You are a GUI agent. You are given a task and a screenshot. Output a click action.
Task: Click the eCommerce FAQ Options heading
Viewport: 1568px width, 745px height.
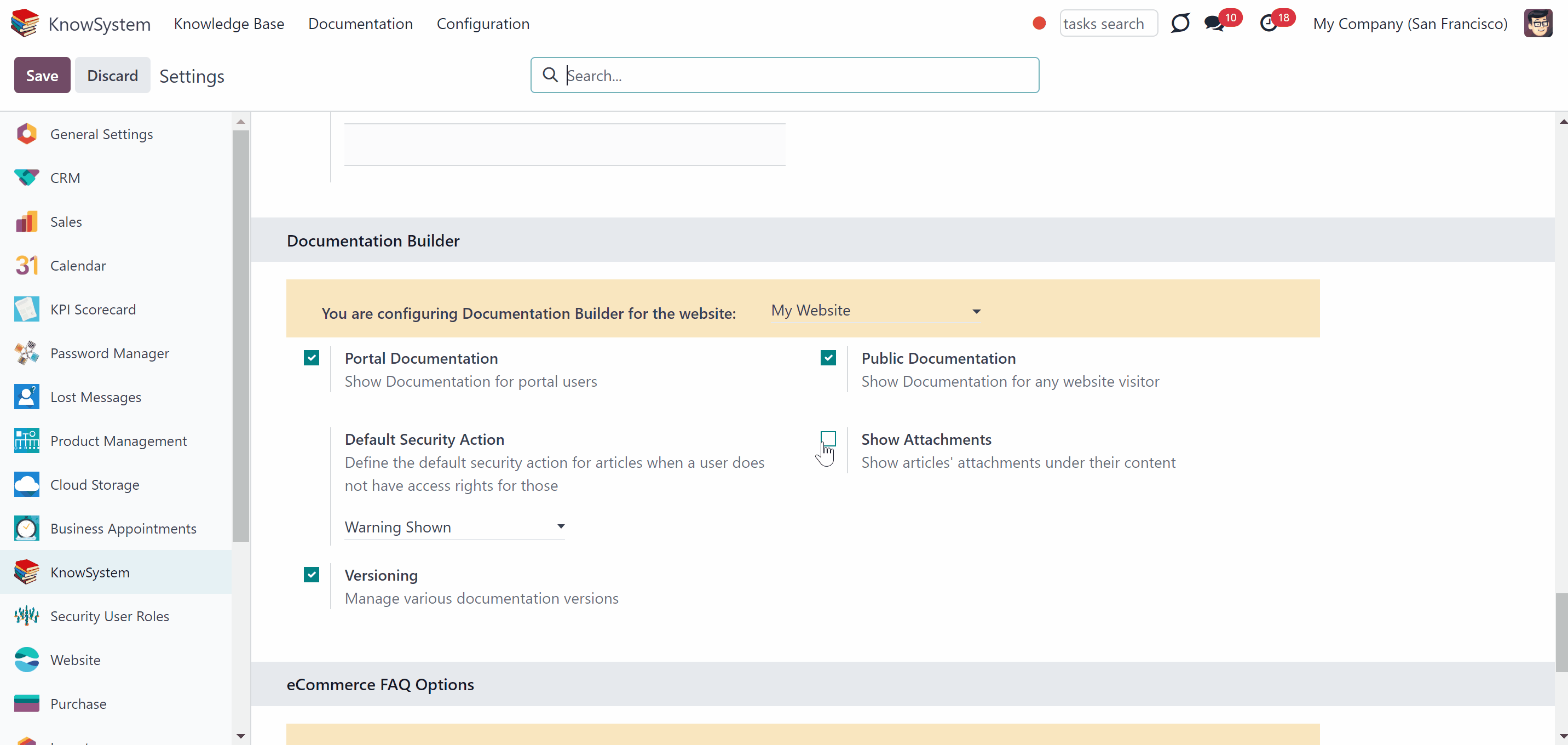(380, 684)
